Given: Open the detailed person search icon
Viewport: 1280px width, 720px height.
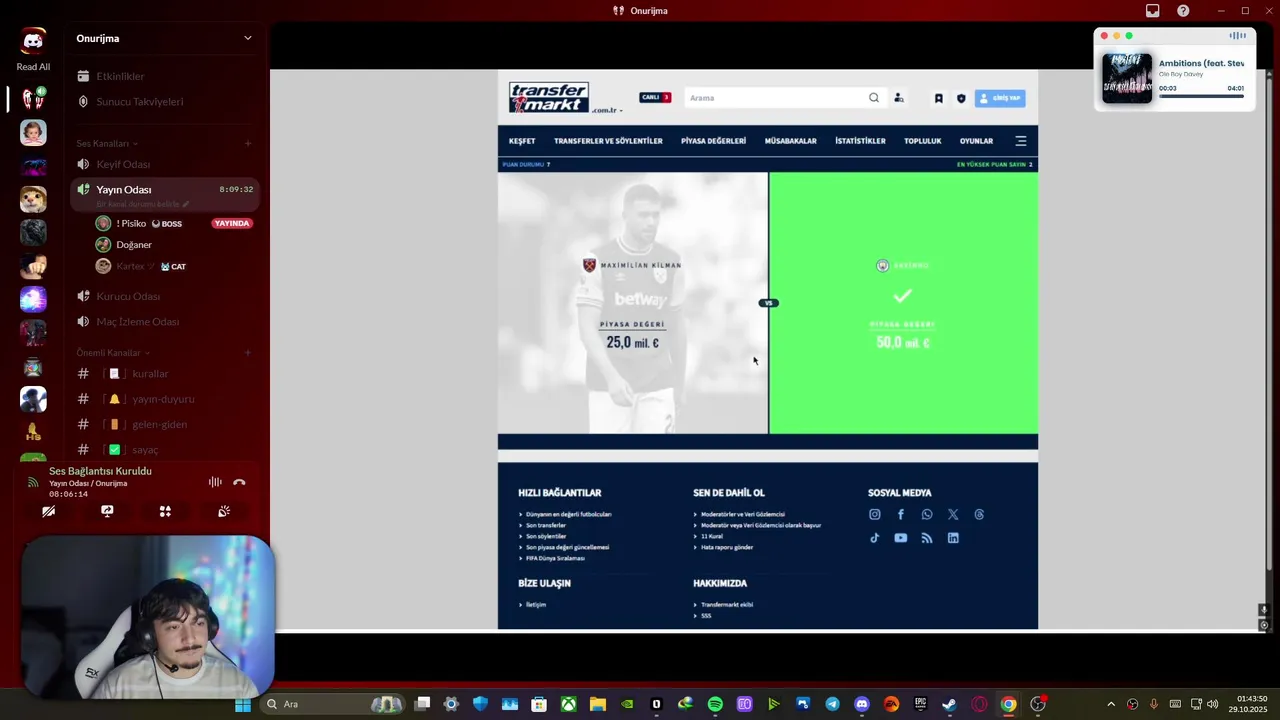Looking at the screenshot, I should click(x=899, y=98).
